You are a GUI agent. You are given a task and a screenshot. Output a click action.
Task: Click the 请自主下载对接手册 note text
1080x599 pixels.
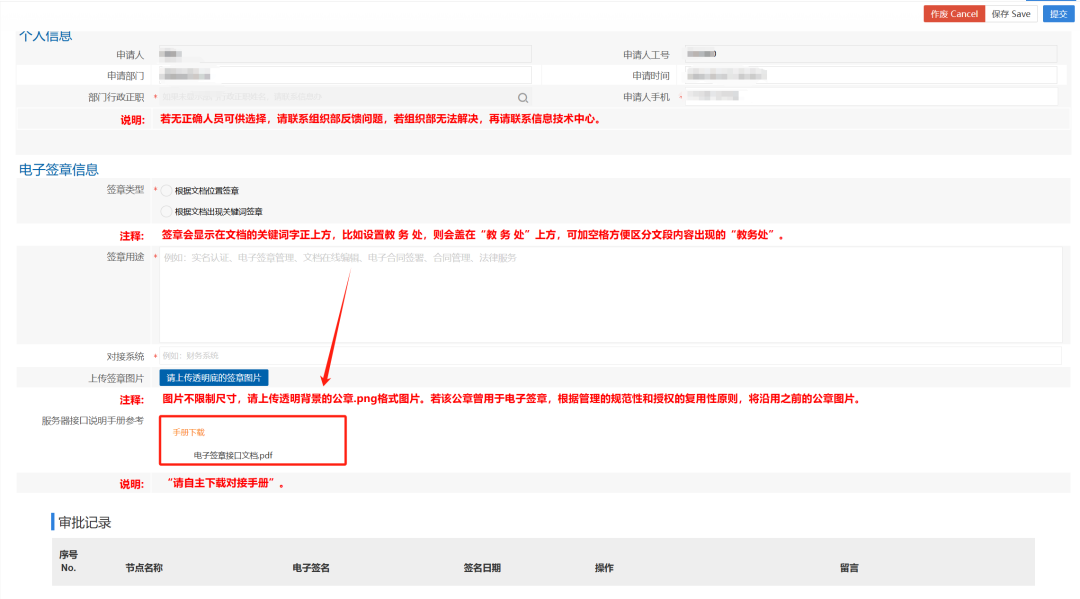227,483
